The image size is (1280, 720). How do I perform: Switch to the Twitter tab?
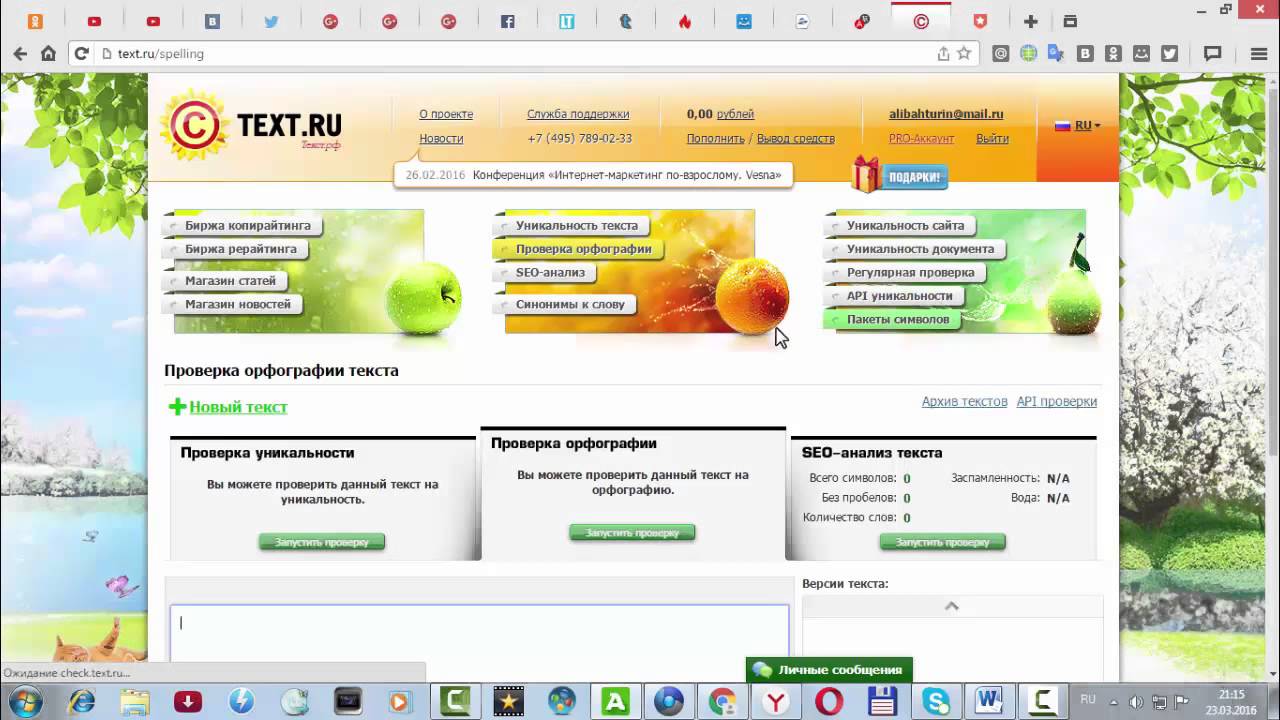point(271,21)
